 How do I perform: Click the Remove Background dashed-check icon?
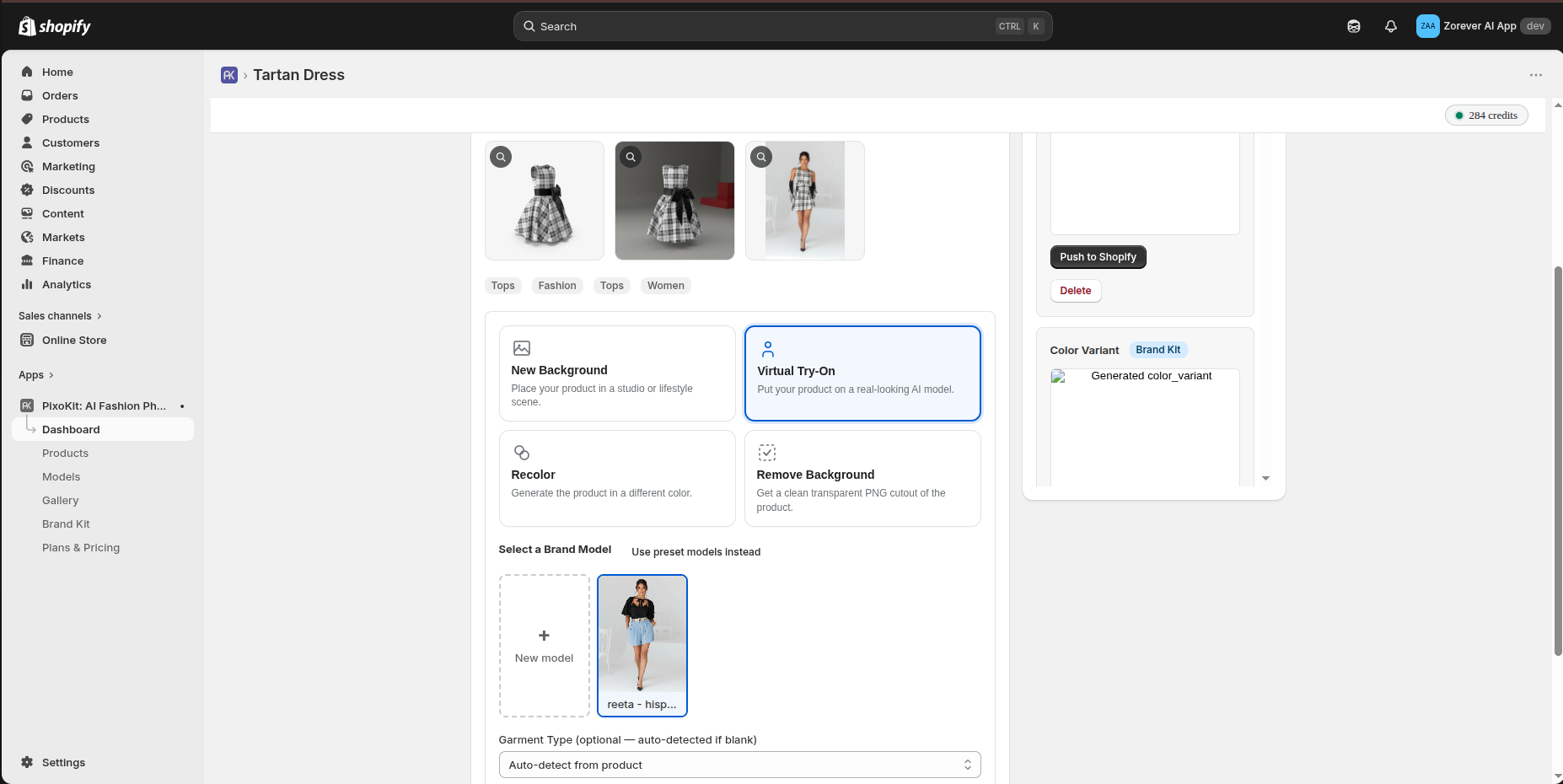tap(767, 453)
